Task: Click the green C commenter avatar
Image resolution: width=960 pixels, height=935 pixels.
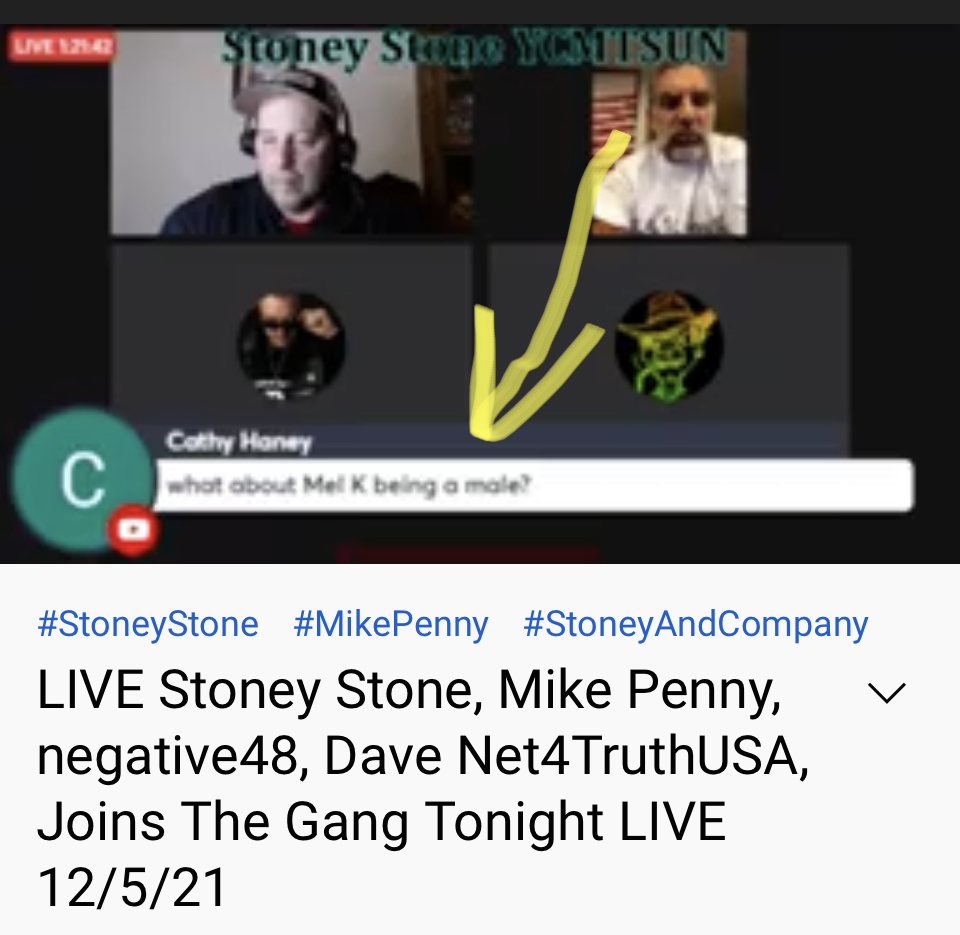Action: click(x=82, y=479)
